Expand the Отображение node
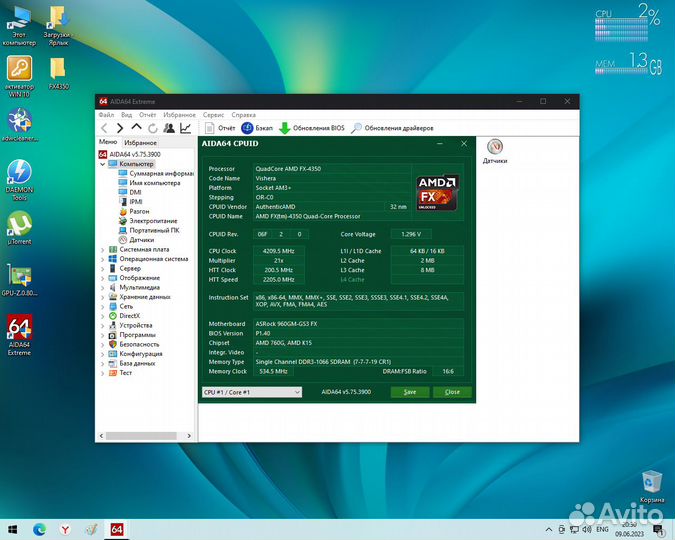This screenshot has width=675, height=540. click(x=102, y=278)
